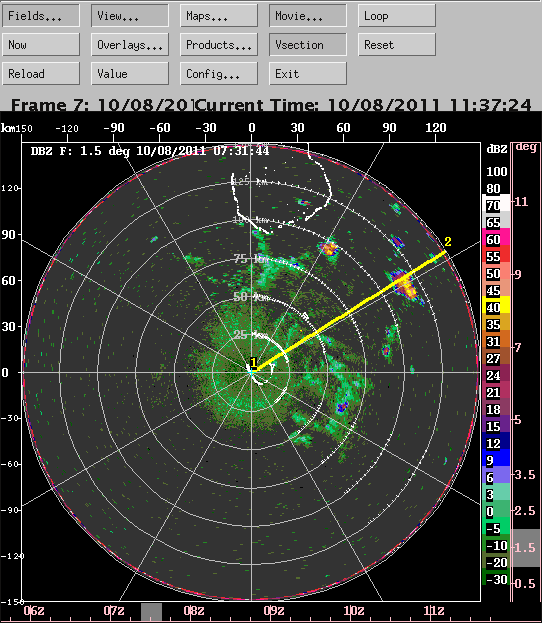Image resolution: width=542 pixels, height=623 pixels.
Task: Click the Reload button
Action: pos(41,74)
